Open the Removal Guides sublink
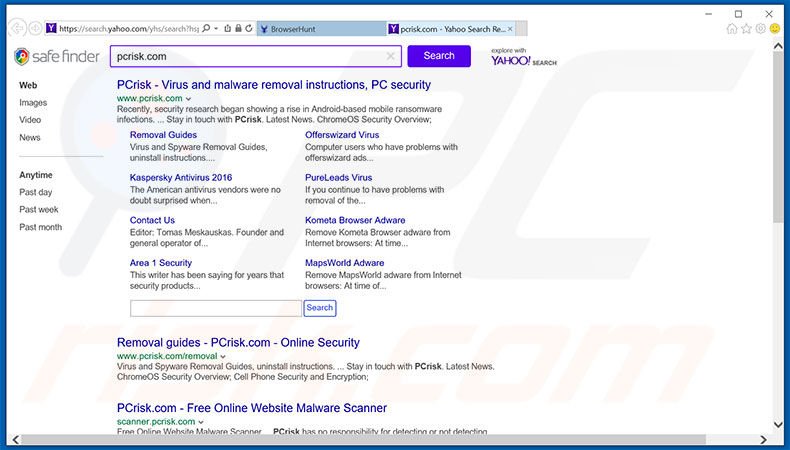The width and height of the screenshot is (790, 450). coord(163,135)
